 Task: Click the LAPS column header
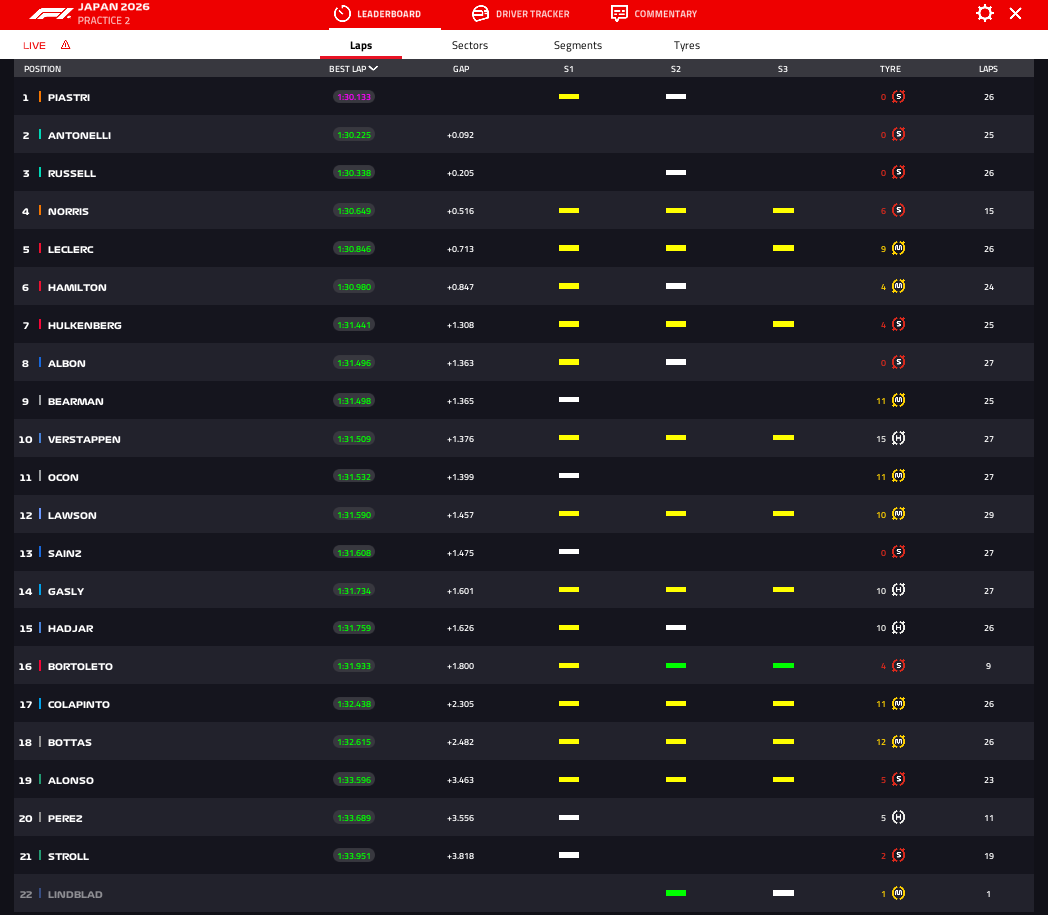[x=989, y=69]
